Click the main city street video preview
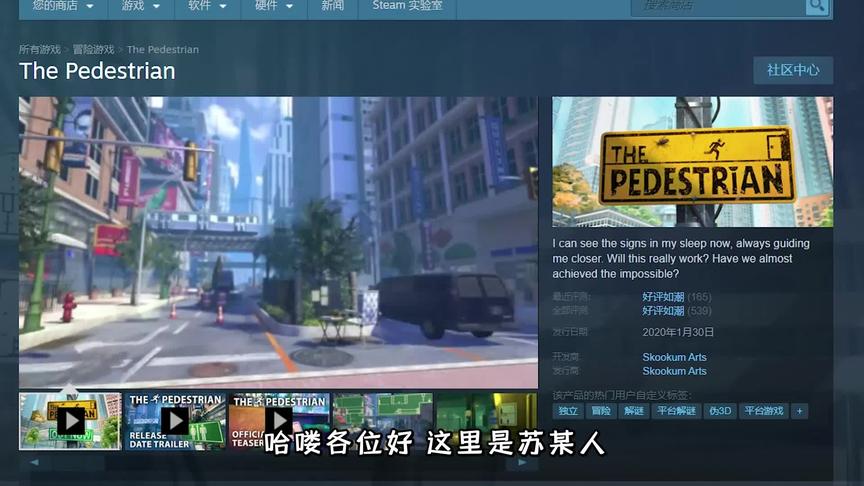 click(x=278, y=242)
